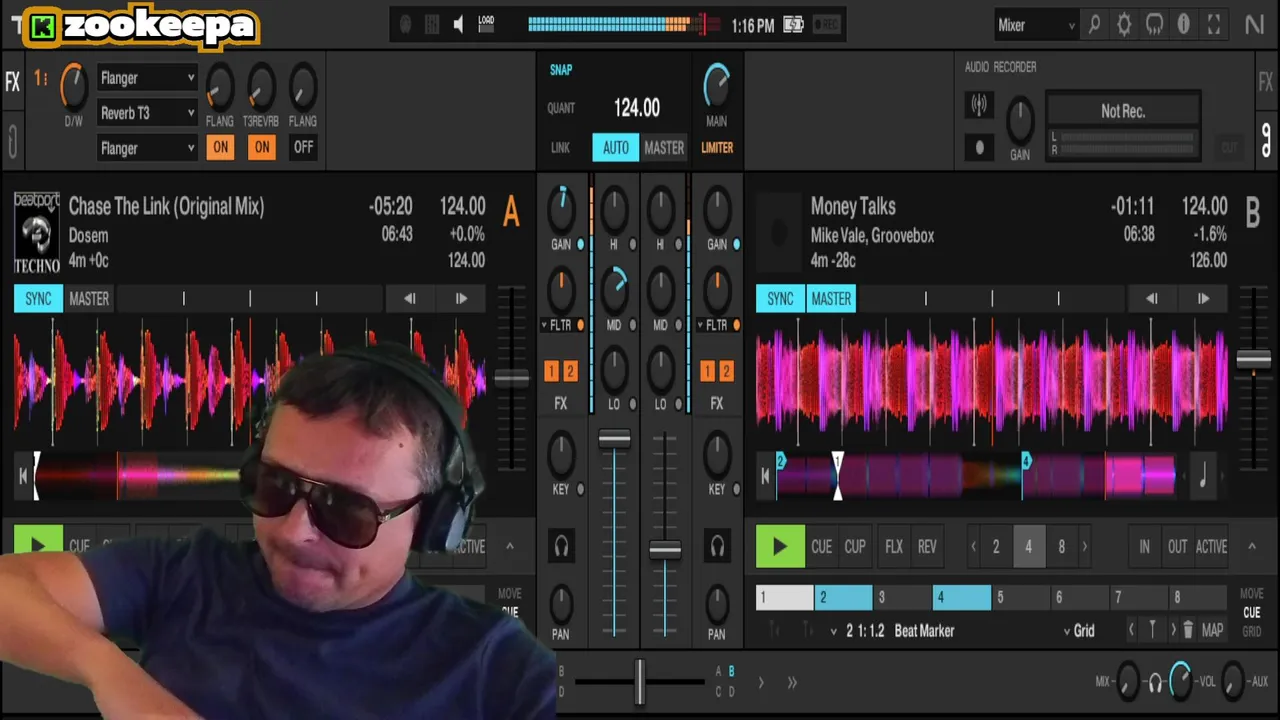1280x720 pixels.
Task: Click the crossfader handle
Action: (640, 681)
